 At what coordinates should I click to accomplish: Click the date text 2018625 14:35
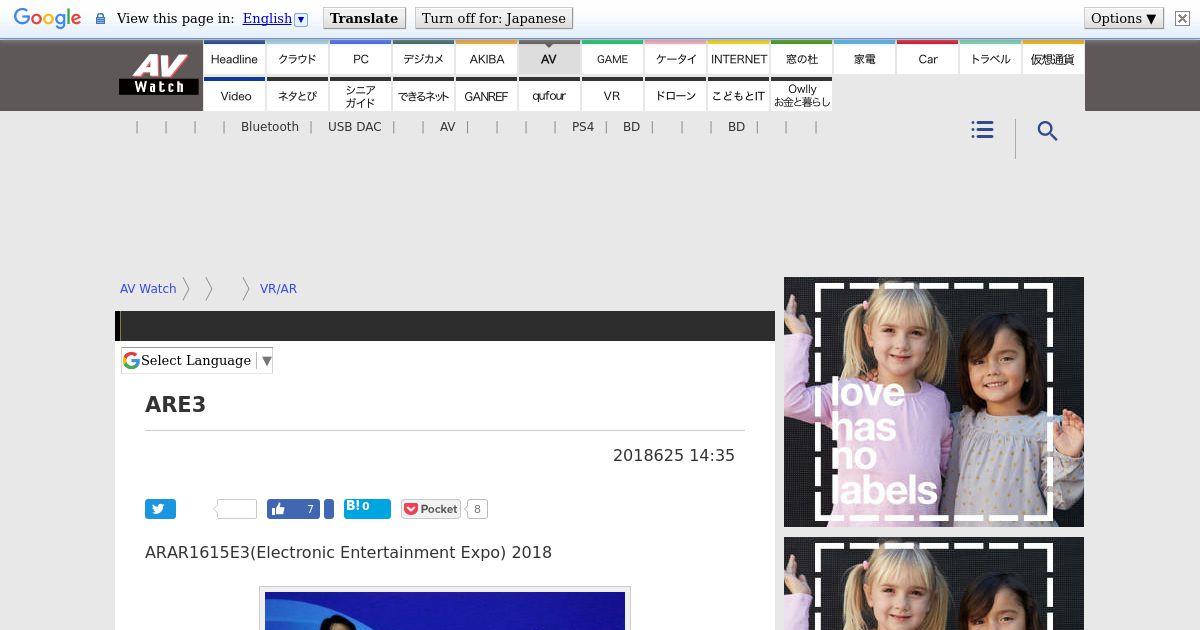pos(674,455)
